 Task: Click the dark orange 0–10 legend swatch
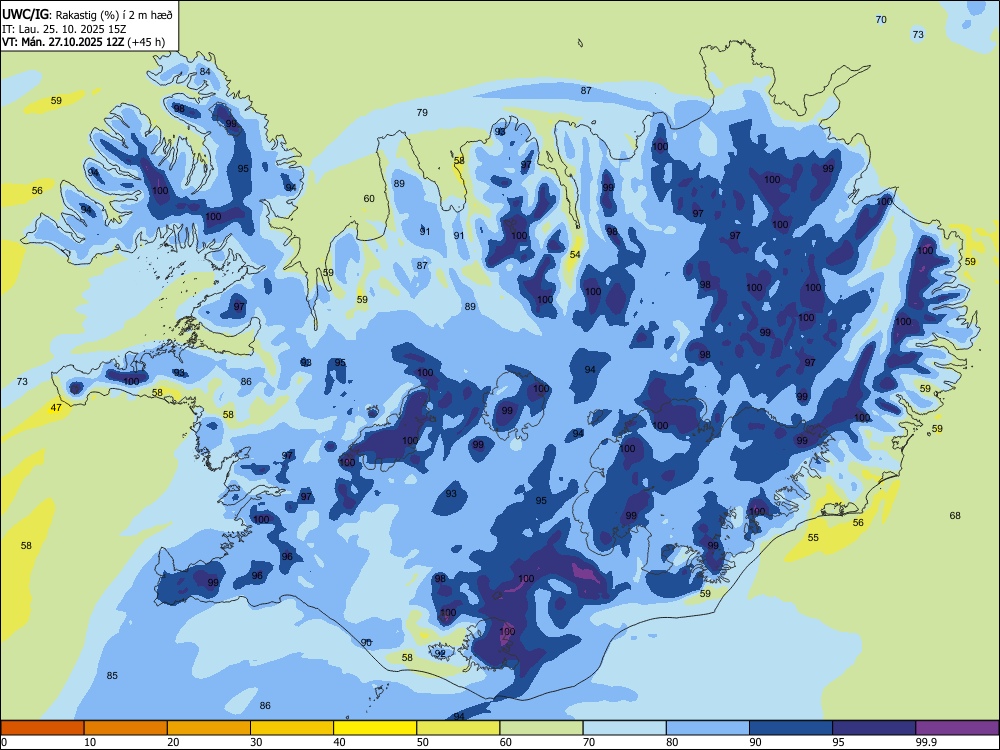(42, 728)
